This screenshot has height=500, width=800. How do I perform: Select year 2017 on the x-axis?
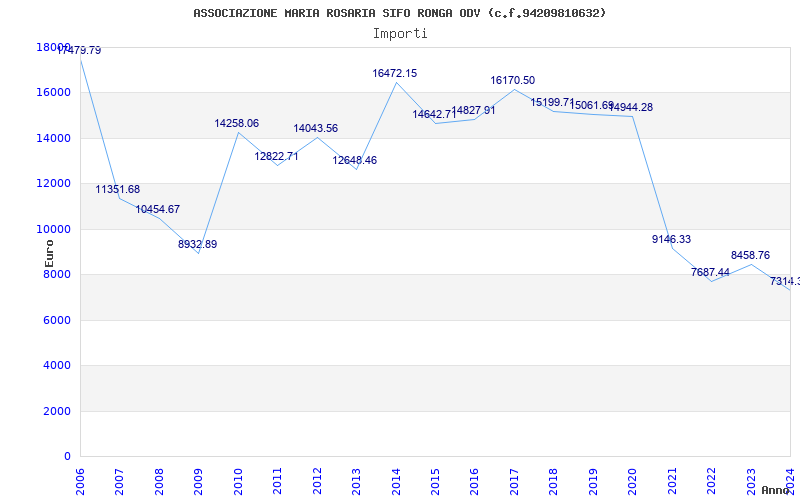[x=514, y=478]
